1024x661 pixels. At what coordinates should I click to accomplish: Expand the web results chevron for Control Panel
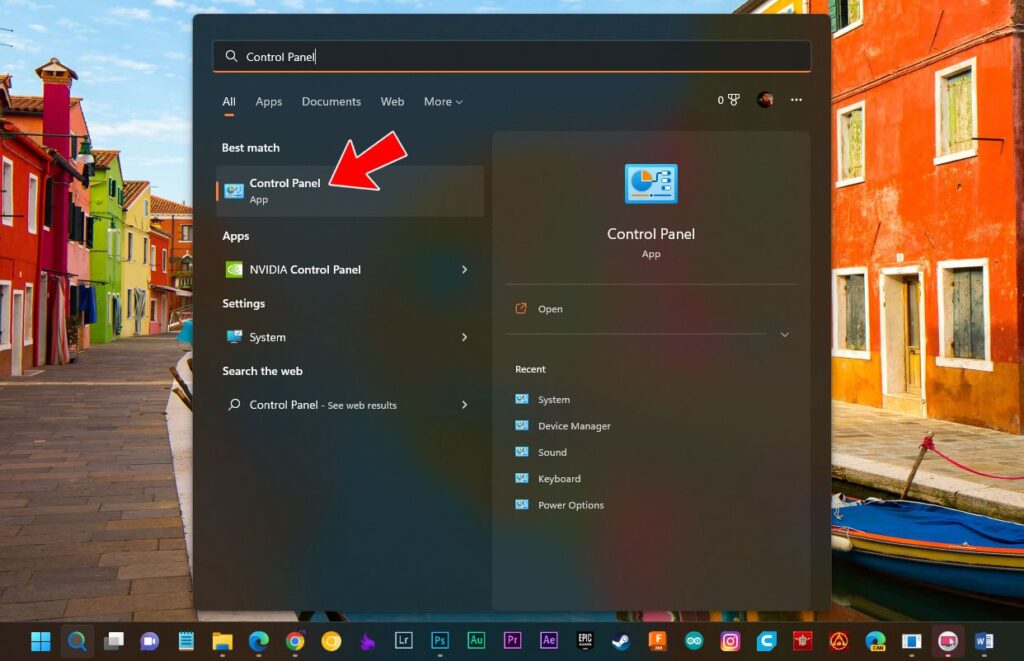[x=464, y=405]
